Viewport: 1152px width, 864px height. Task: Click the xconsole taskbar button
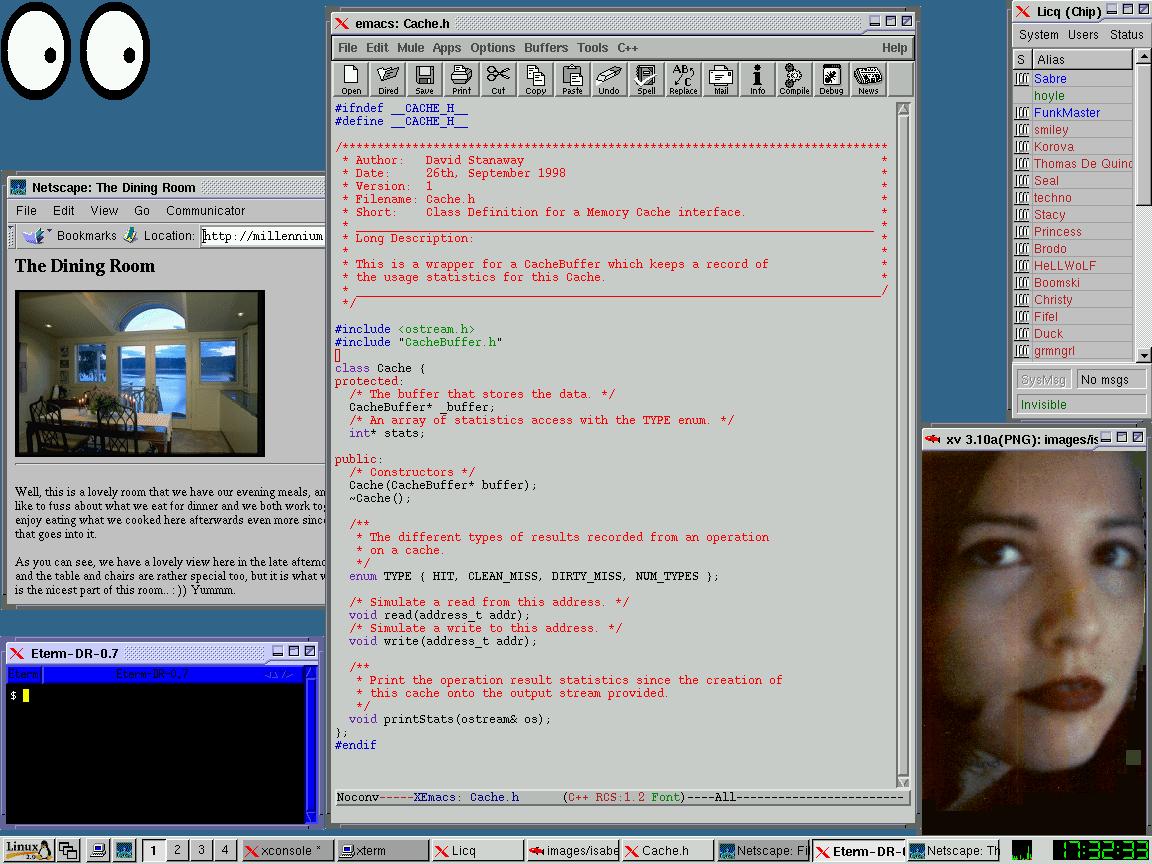click(x=285, y=851)
